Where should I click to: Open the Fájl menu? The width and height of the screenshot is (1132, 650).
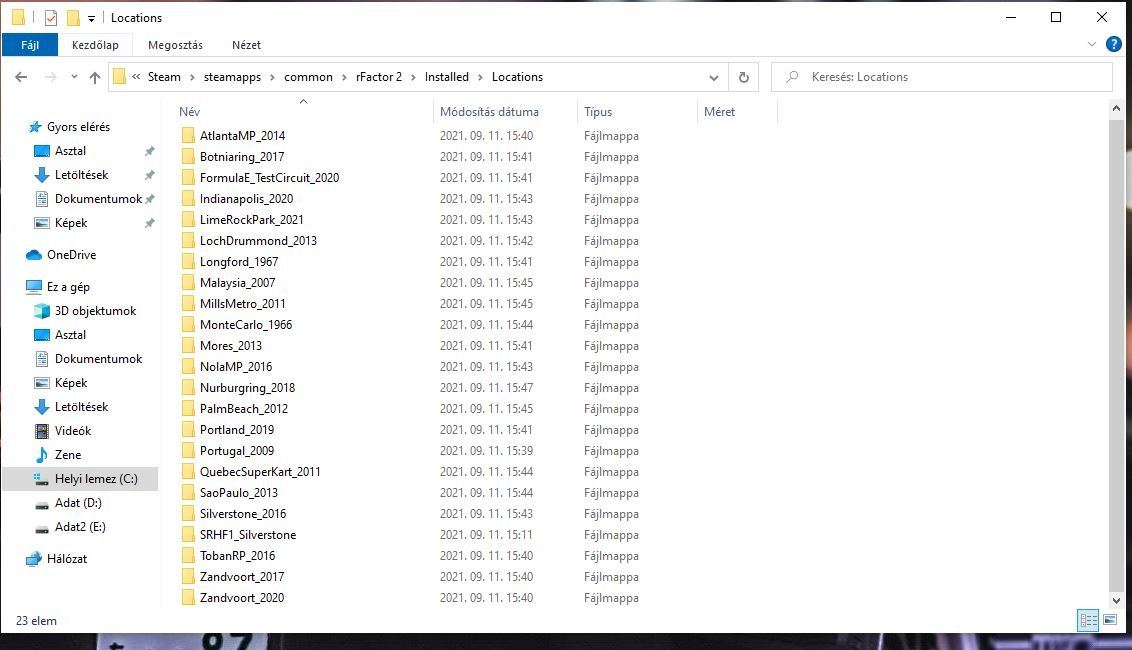(30, 45)
